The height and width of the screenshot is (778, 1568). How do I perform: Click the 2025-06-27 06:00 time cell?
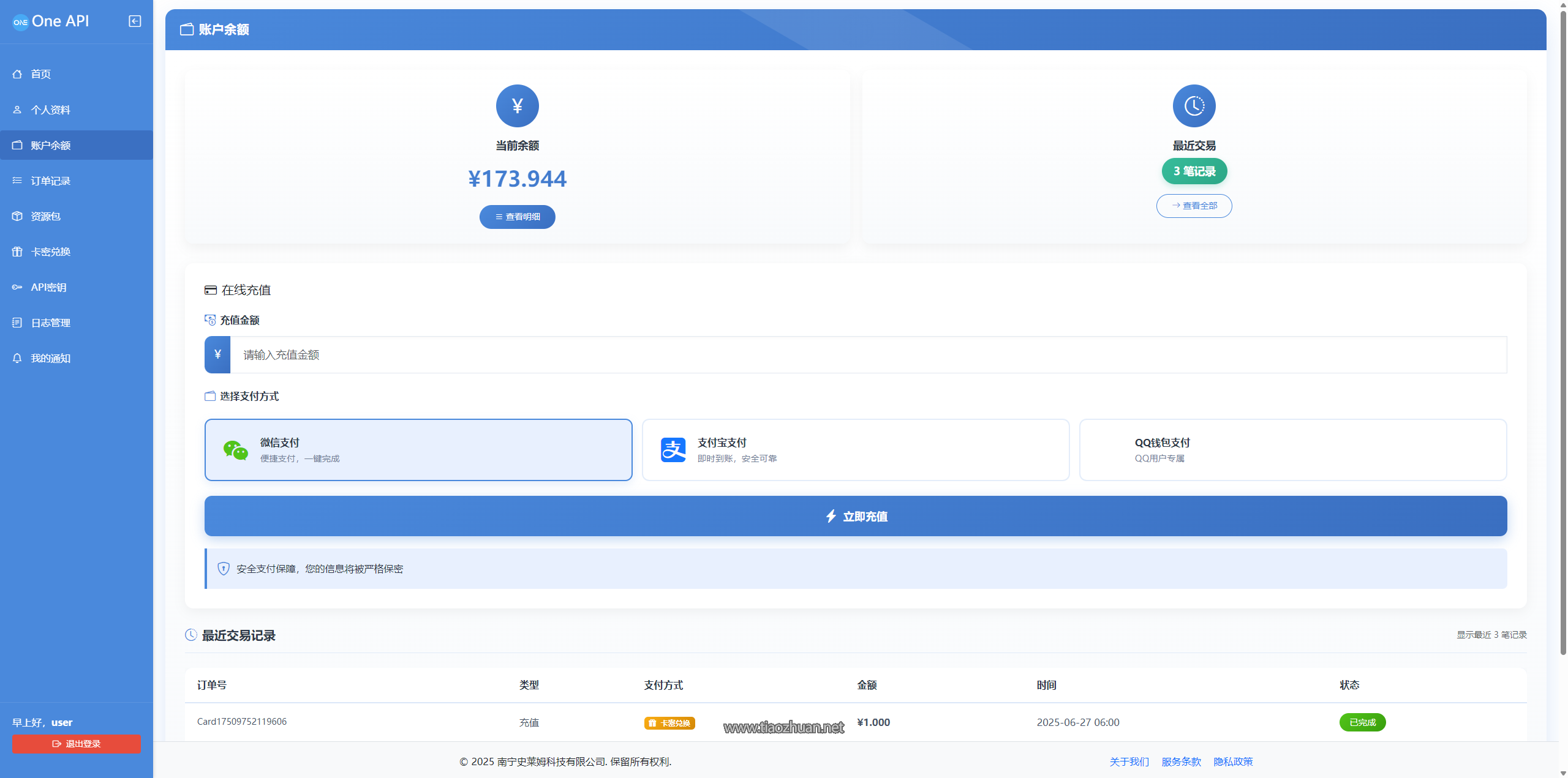pos(1078,722)
